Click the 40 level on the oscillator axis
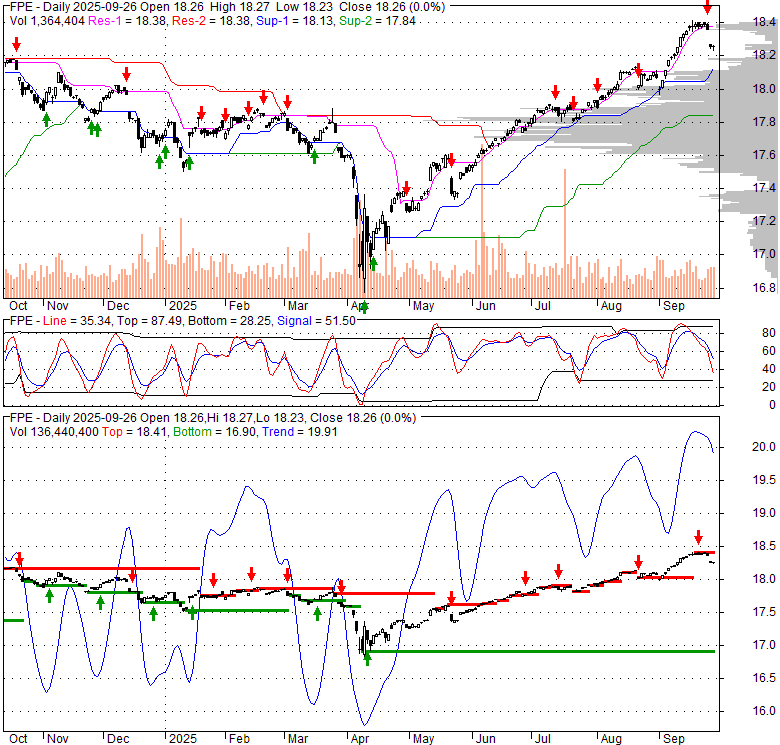Screen dimensions: 780x745 (769, 369)
